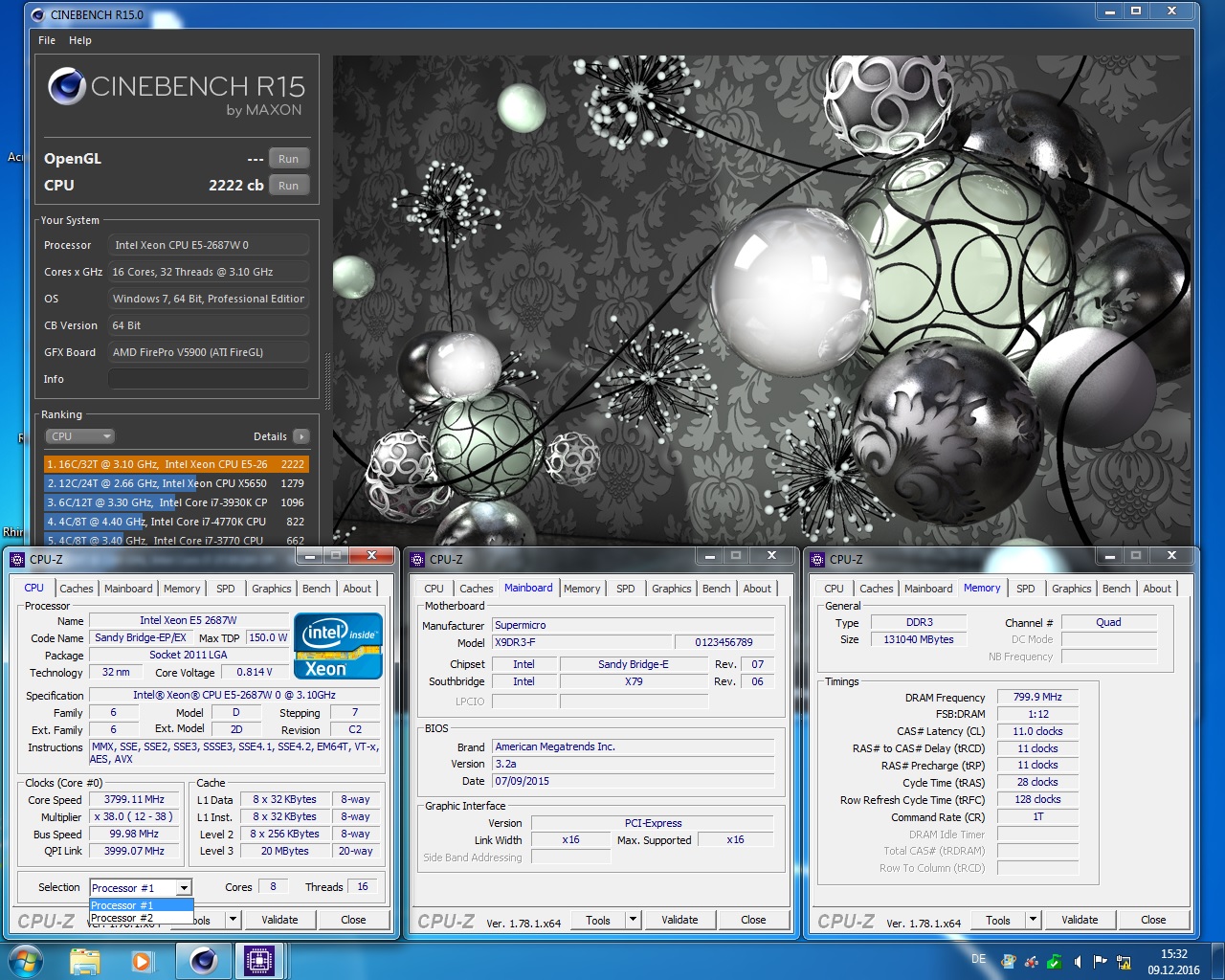Open Windows Explorer from the taskbar
Screen dimensions: 1225x980
pyautogui.click(x=85, y=961)
